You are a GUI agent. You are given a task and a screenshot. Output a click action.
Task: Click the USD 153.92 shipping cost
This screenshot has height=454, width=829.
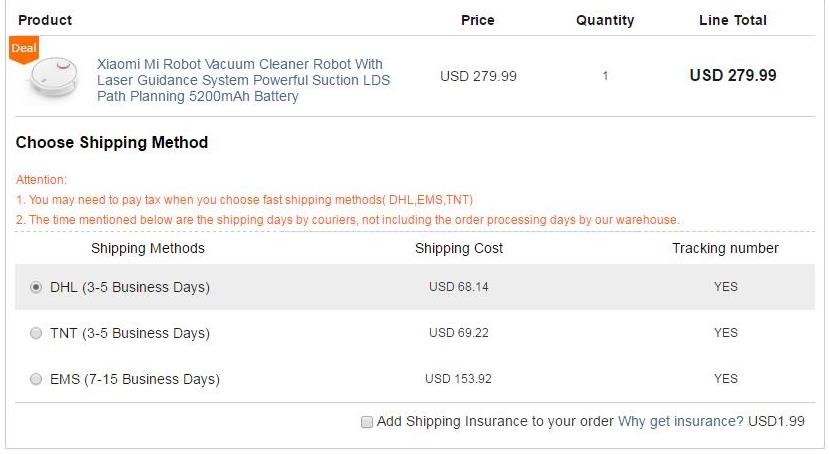tap(458, 379)
